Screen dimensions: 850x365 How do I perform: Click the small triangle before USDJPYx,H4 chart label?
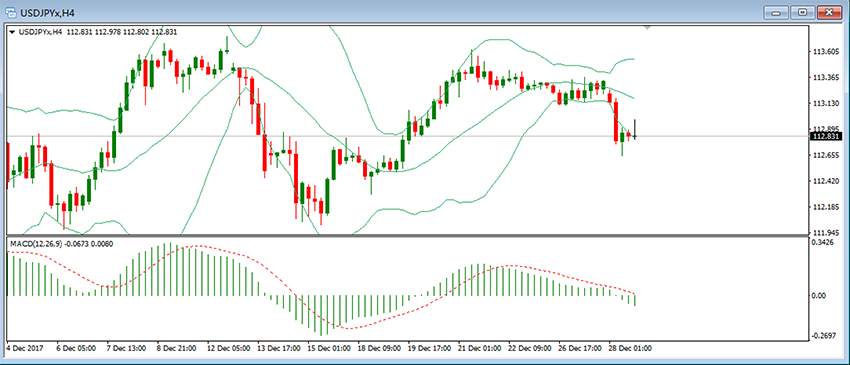coord(12,32)
